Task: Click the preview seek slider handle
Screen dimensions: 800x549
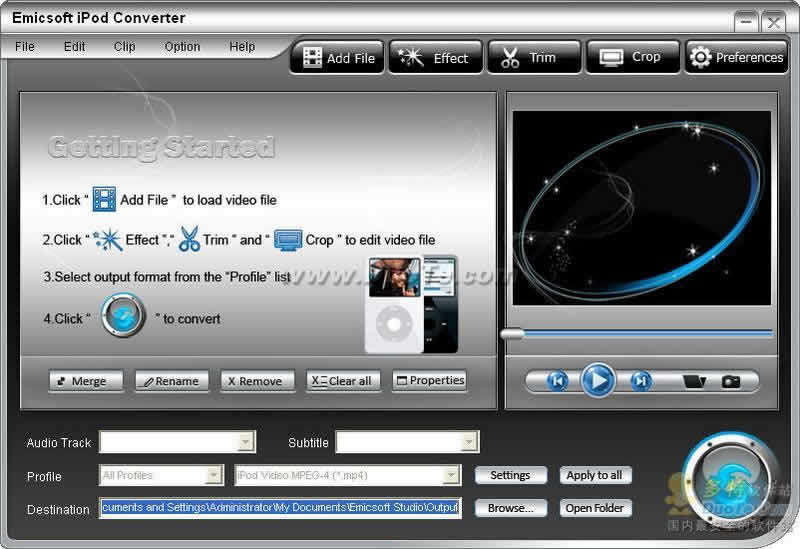Action: (x=512, y=334)
